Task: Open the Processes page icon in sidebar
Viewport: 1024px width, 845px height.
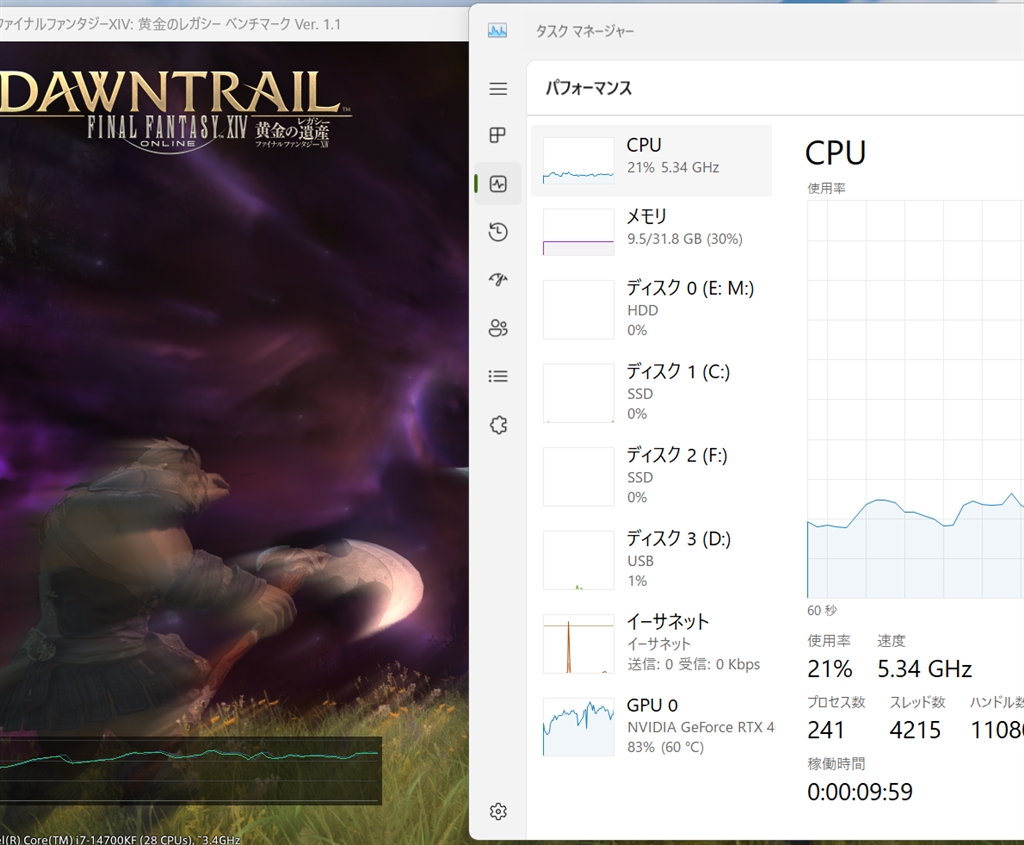Action: pos(498,135)
